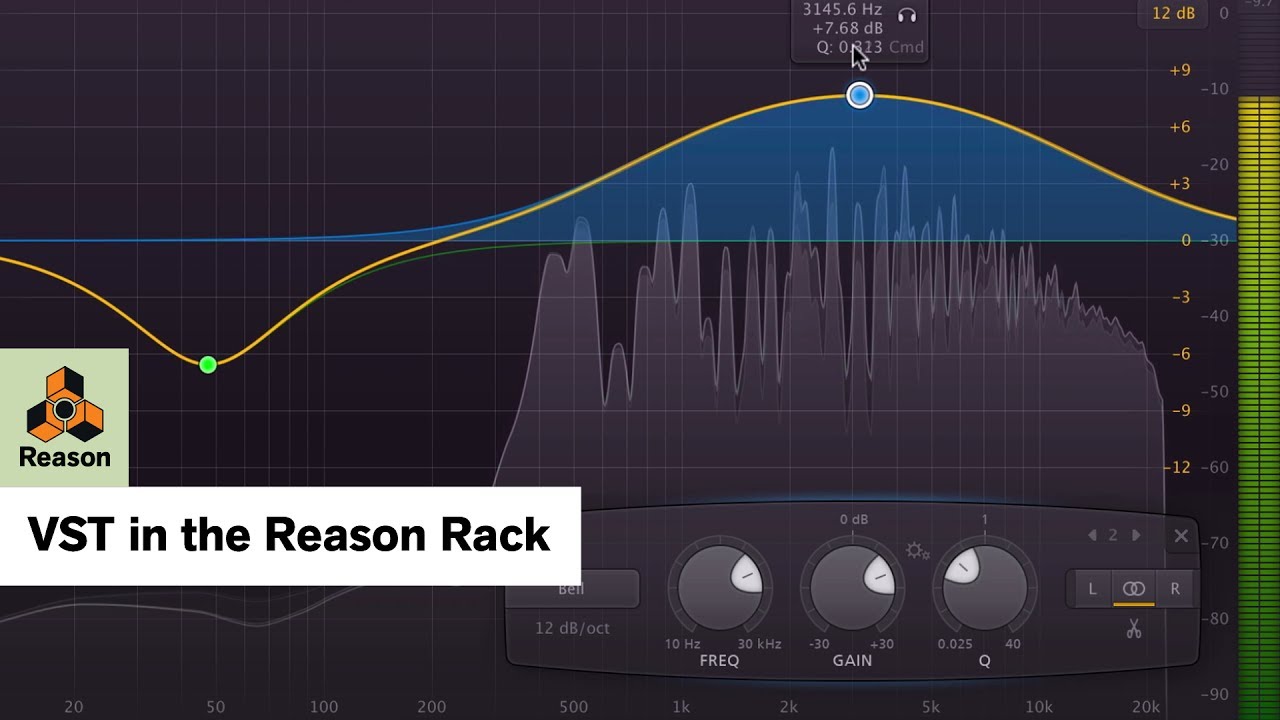Image resolution: width=1280 pixels, height=720 pixels.
Task: Set the band to the Left channel (L)
Action: 1092,589
